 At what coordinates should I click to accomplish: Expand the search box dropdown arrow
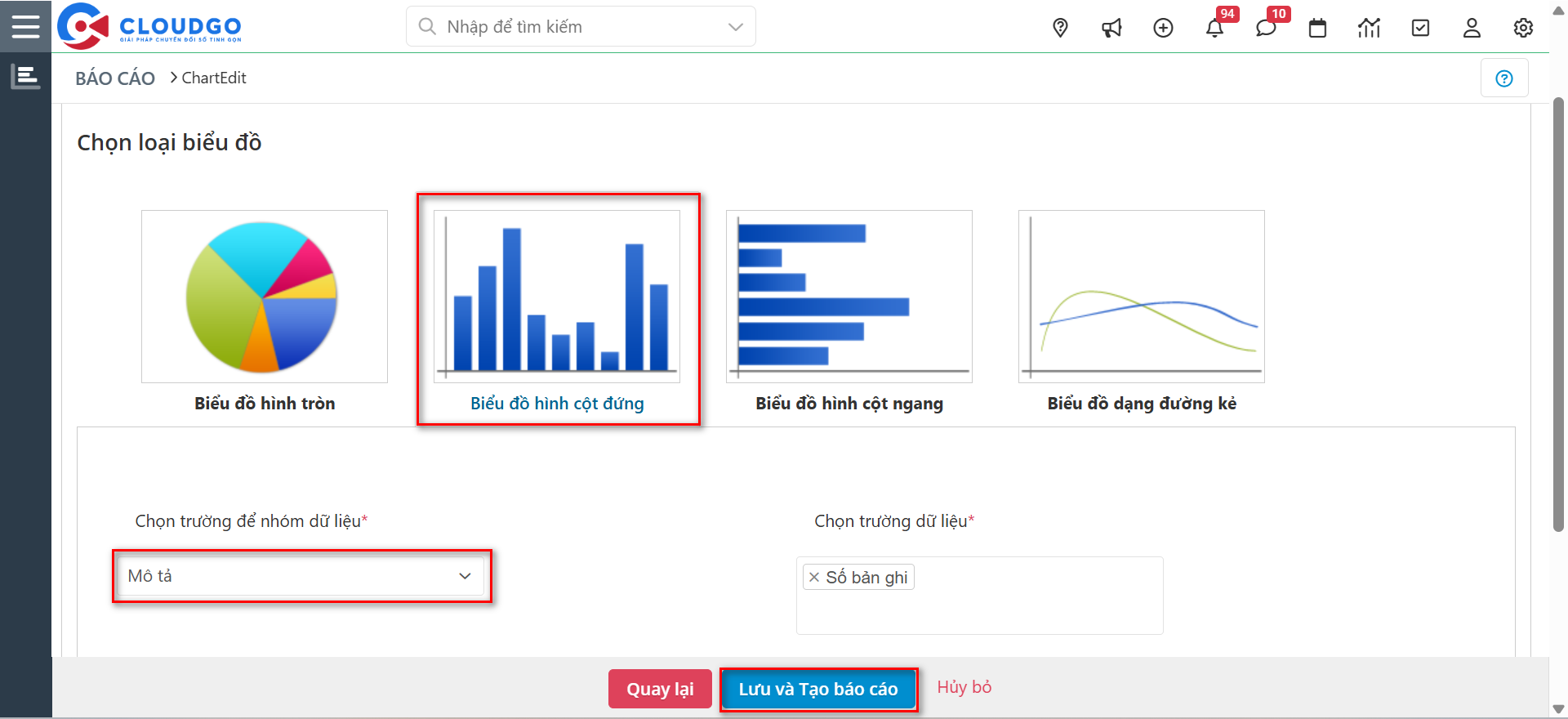point(735,26)
